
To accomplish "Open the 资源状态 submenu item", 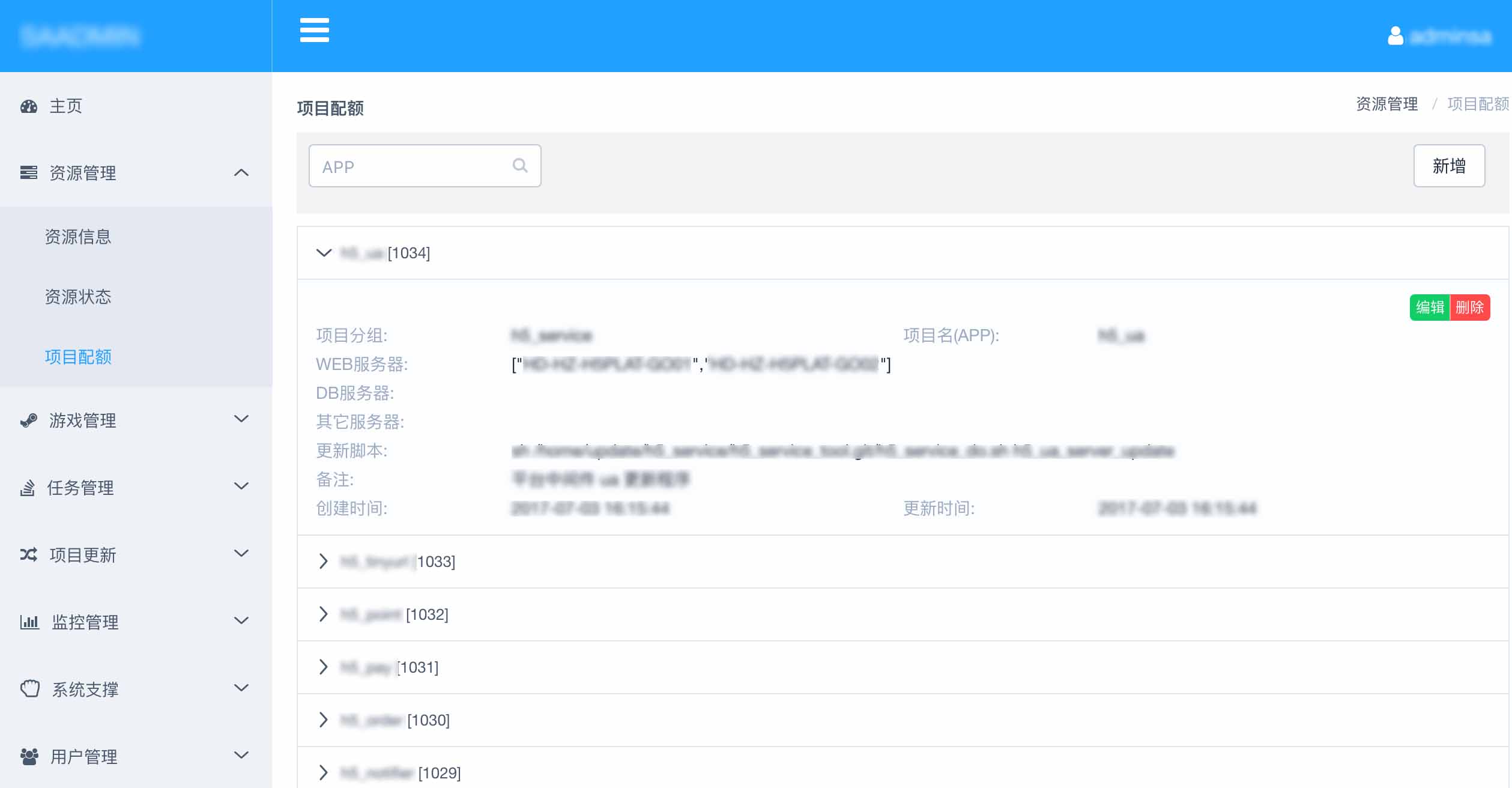I will (78, 297).
